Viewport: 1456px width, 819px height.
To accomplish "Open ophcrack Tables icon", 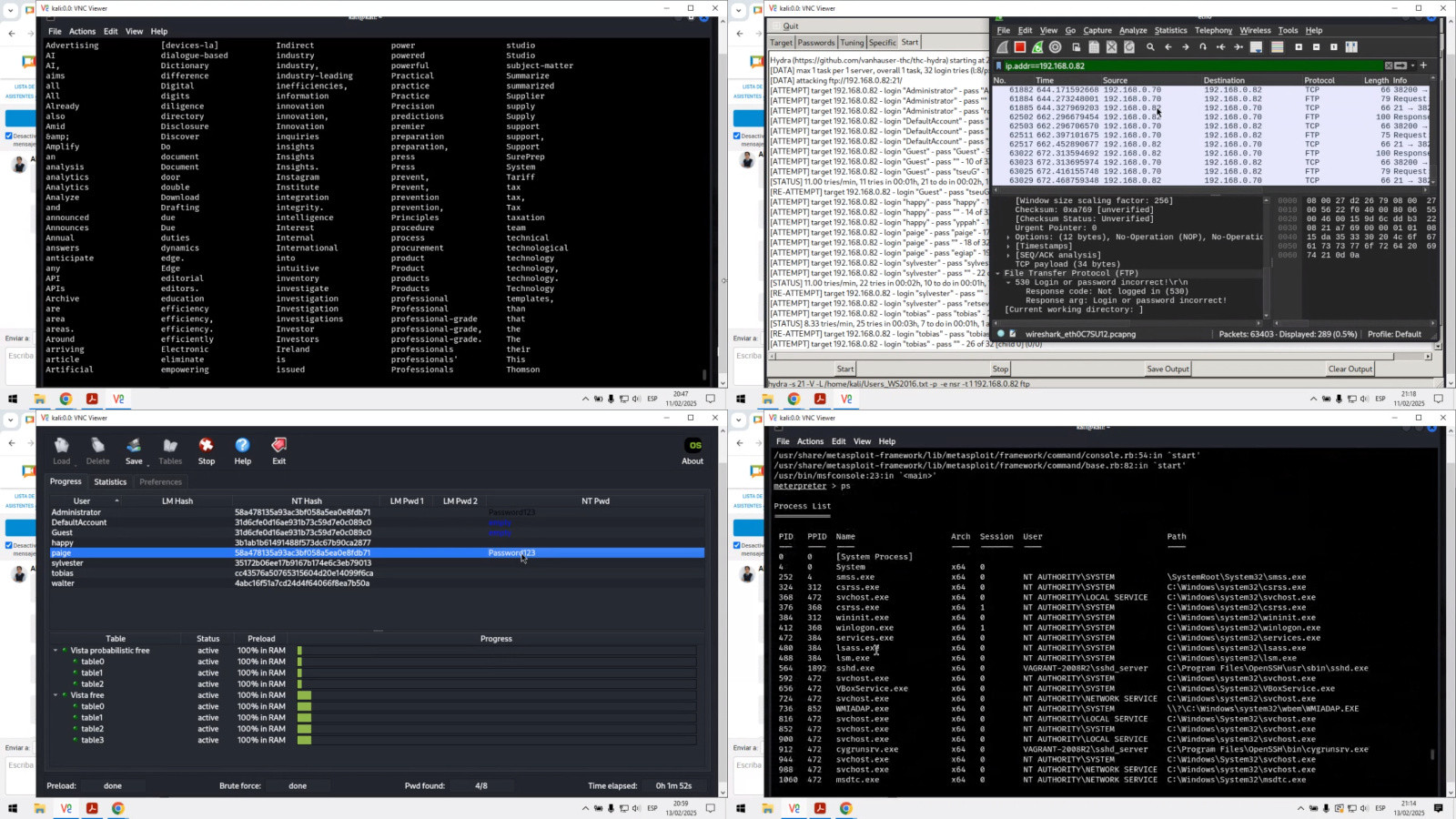I will pyautogui.click(x=170, y=450).
